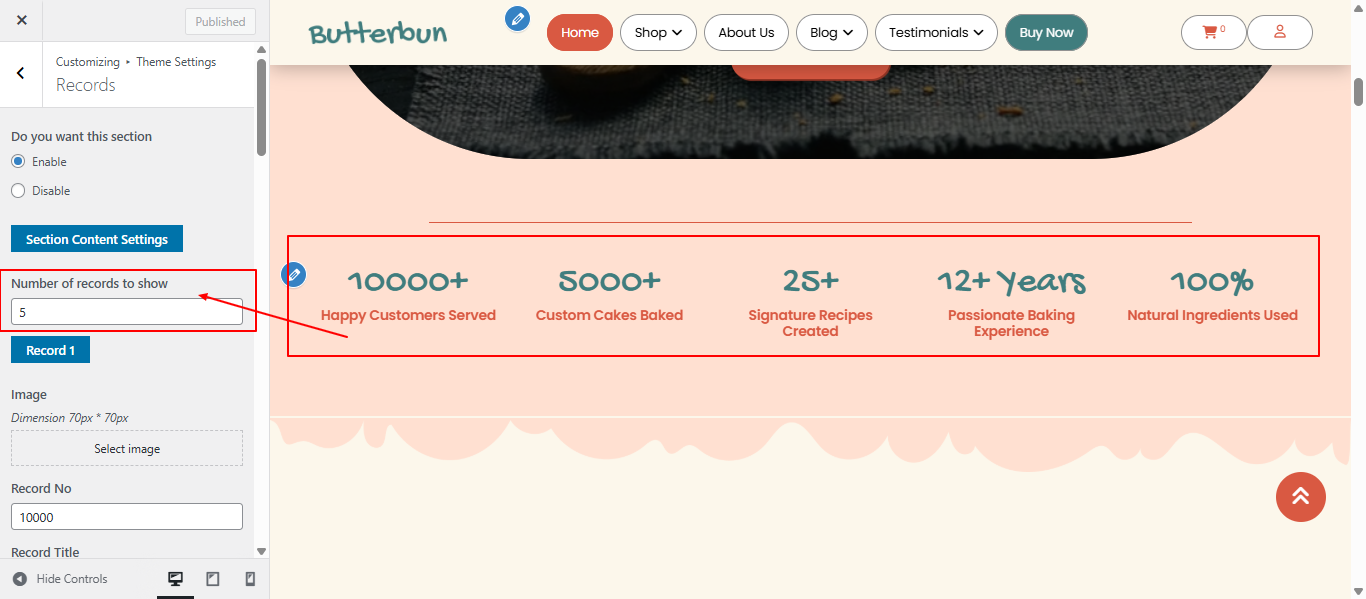Open the account/user icon
The width and height of the screenshot is (1366, 599).
(1280, 32)
